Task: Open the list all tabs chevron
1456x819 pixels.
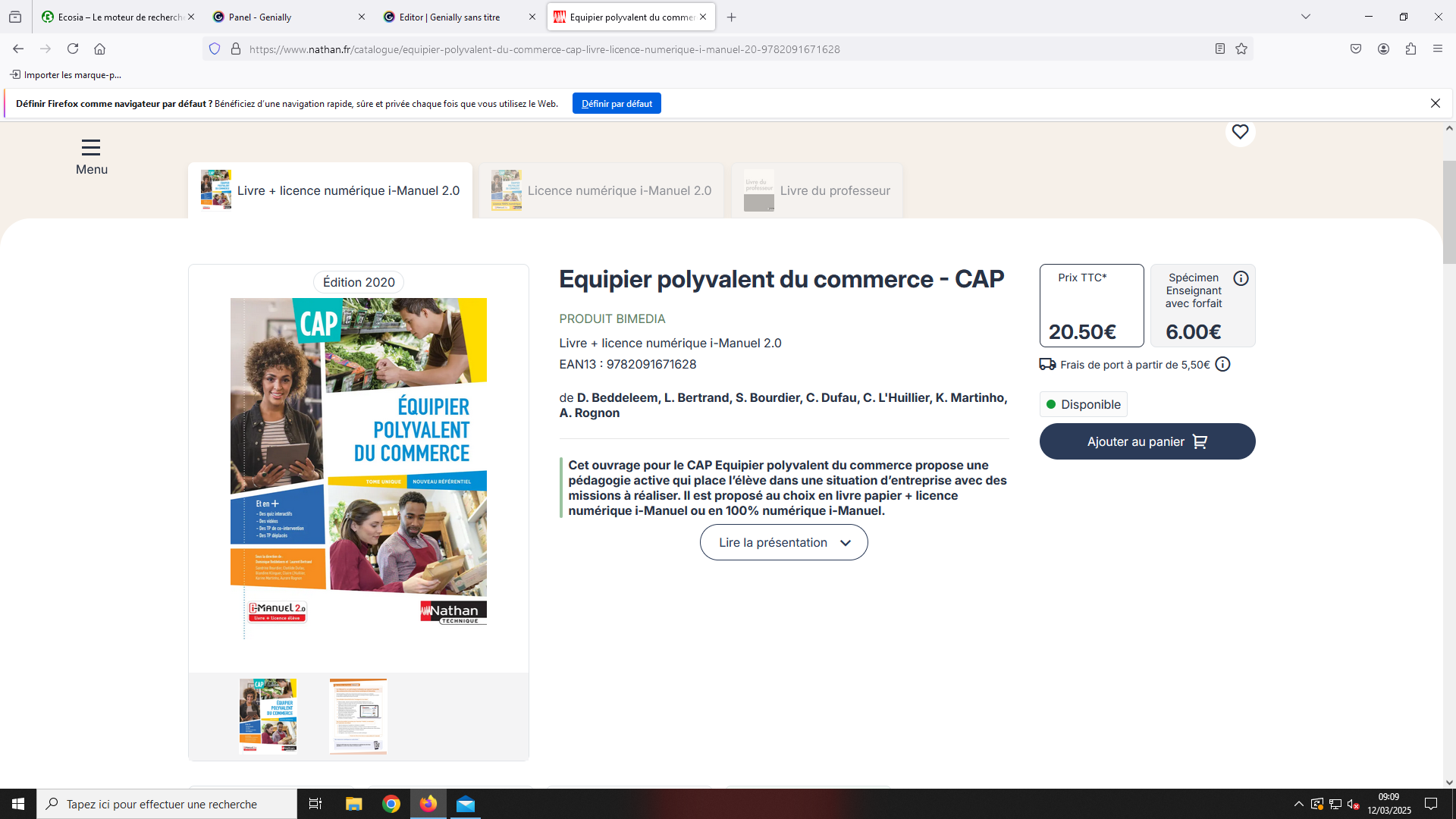Action: [x=1306, y=16]
